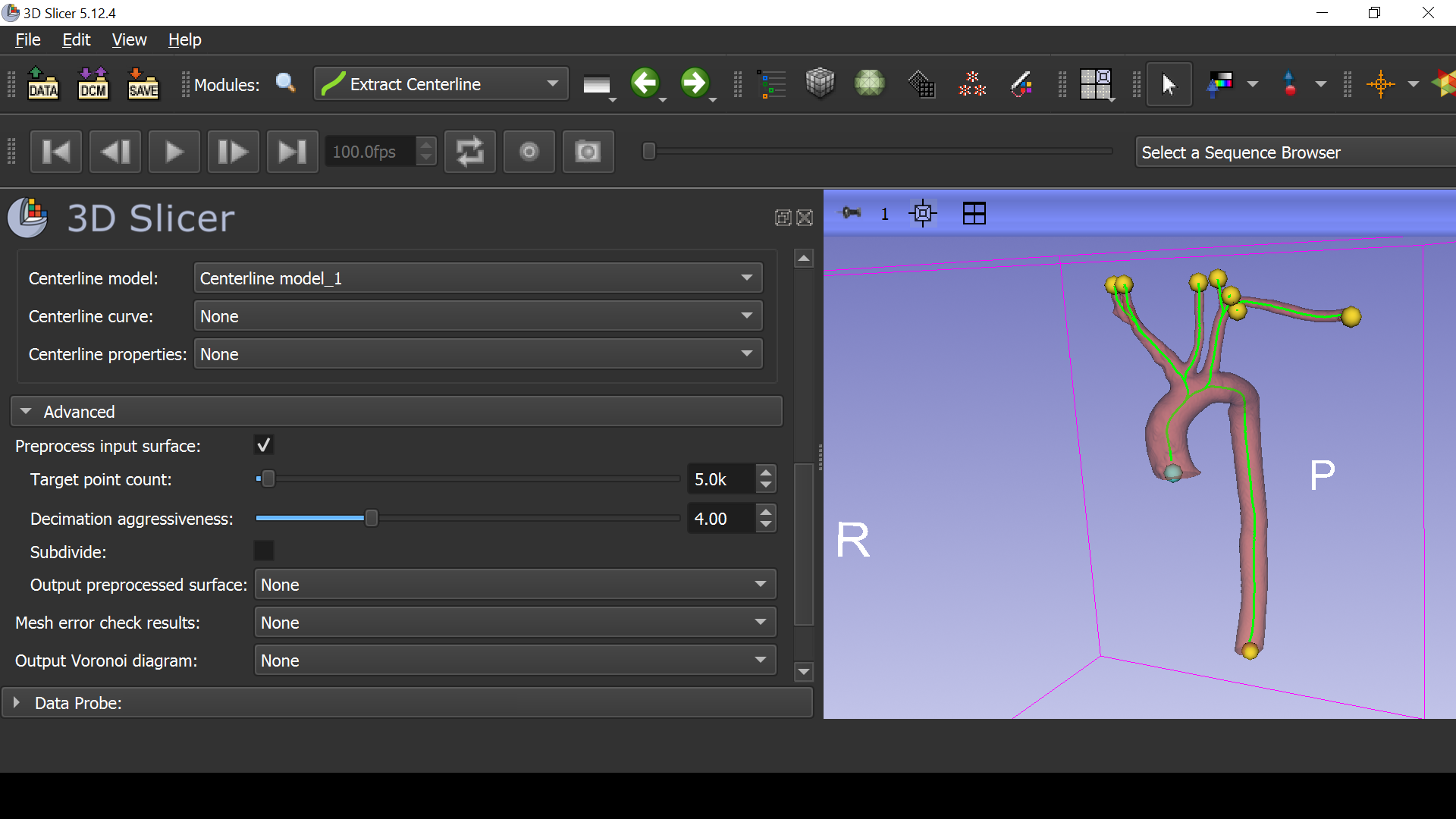Enable the Subdivide checkbox

pyautogui.click(x=263, y=551)
